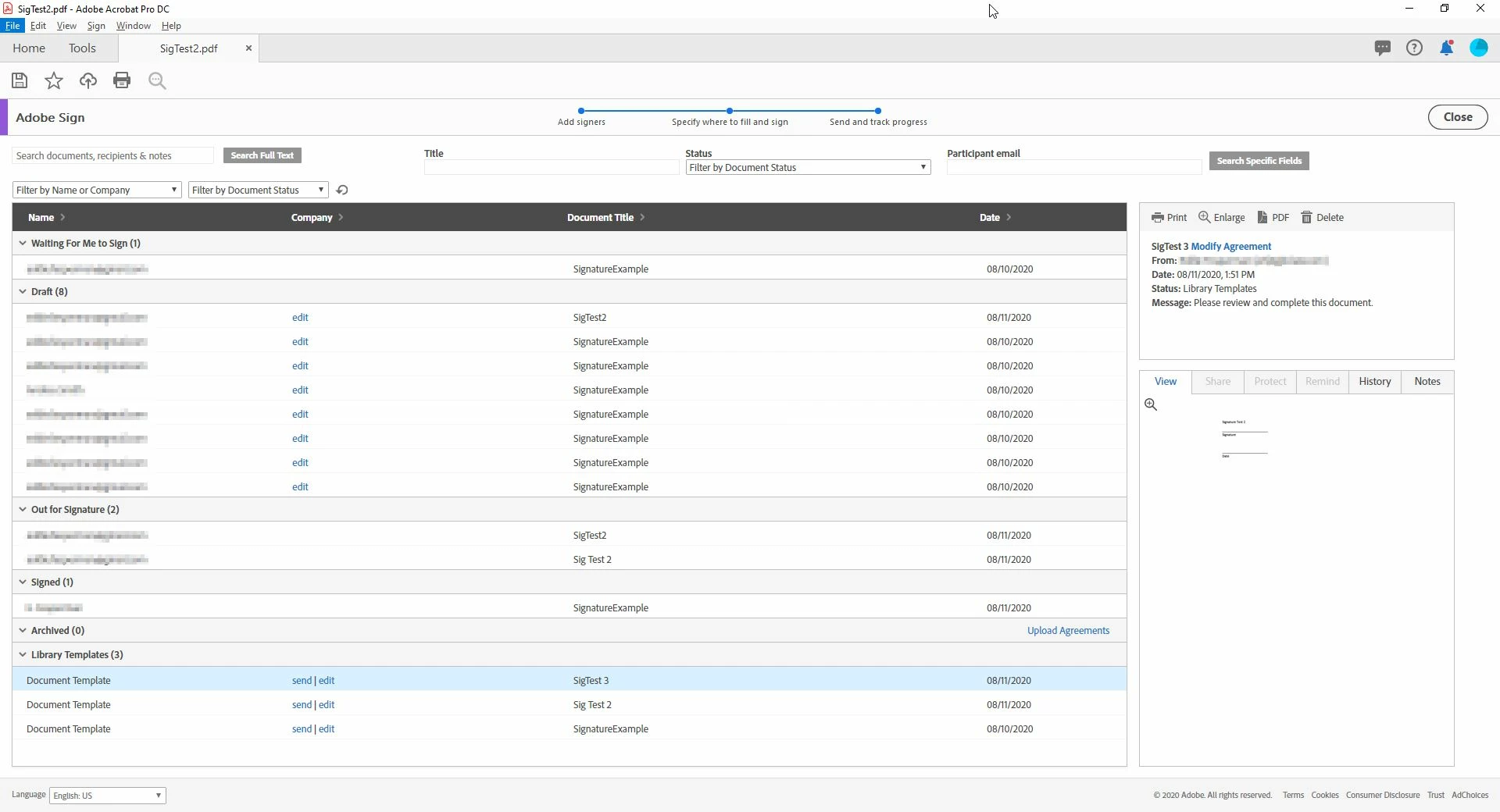Expand the Archived group
This screenshot has width=1500, height=812.
(x=23, y=631)
